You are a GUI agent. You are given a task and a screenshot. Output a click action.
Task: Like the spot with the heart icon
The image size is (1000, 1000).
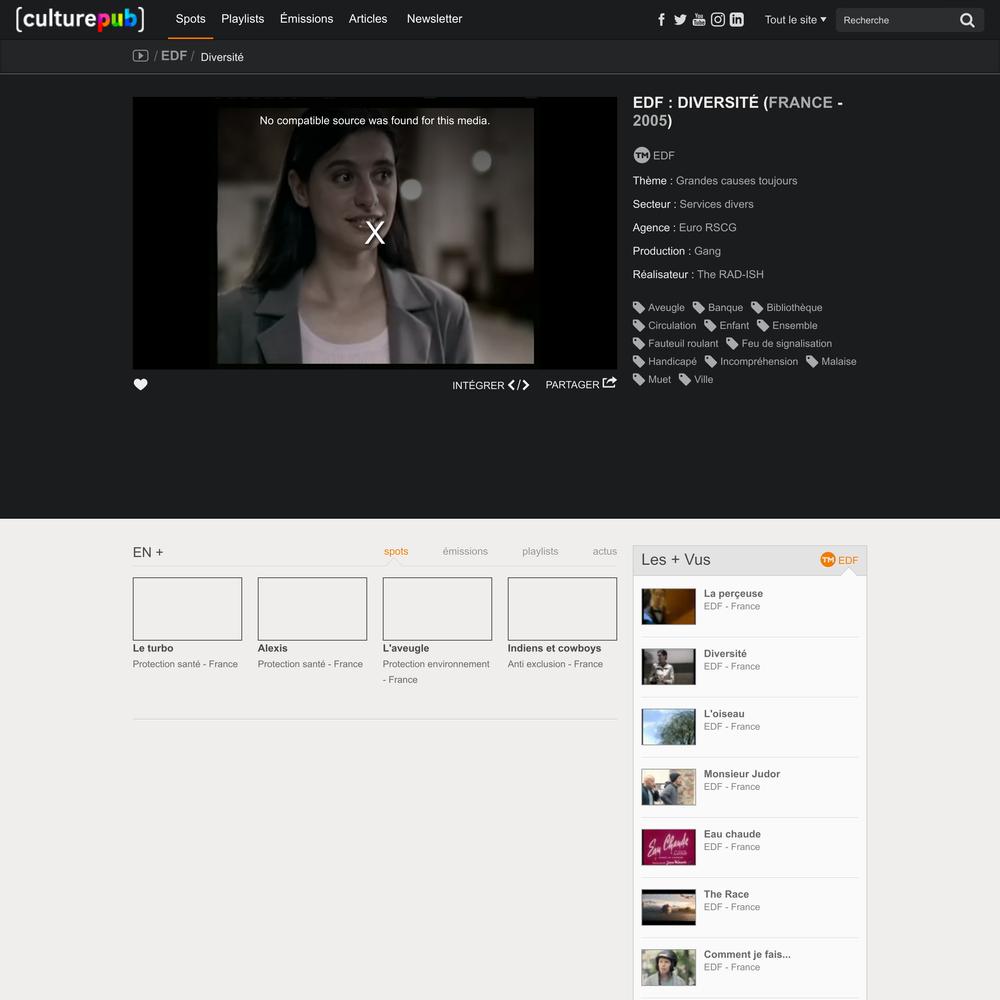point(140,384)
